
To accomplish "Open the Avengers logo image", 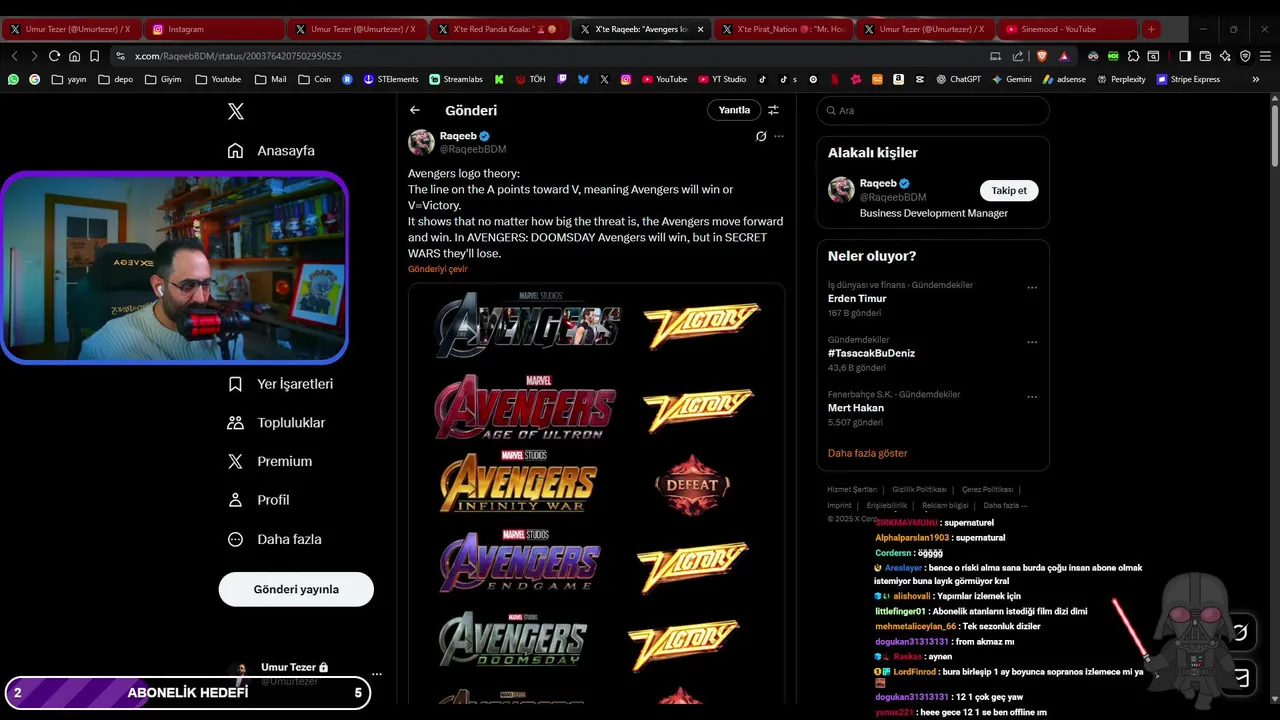I will pyautogui.click(x=596, y=494).
